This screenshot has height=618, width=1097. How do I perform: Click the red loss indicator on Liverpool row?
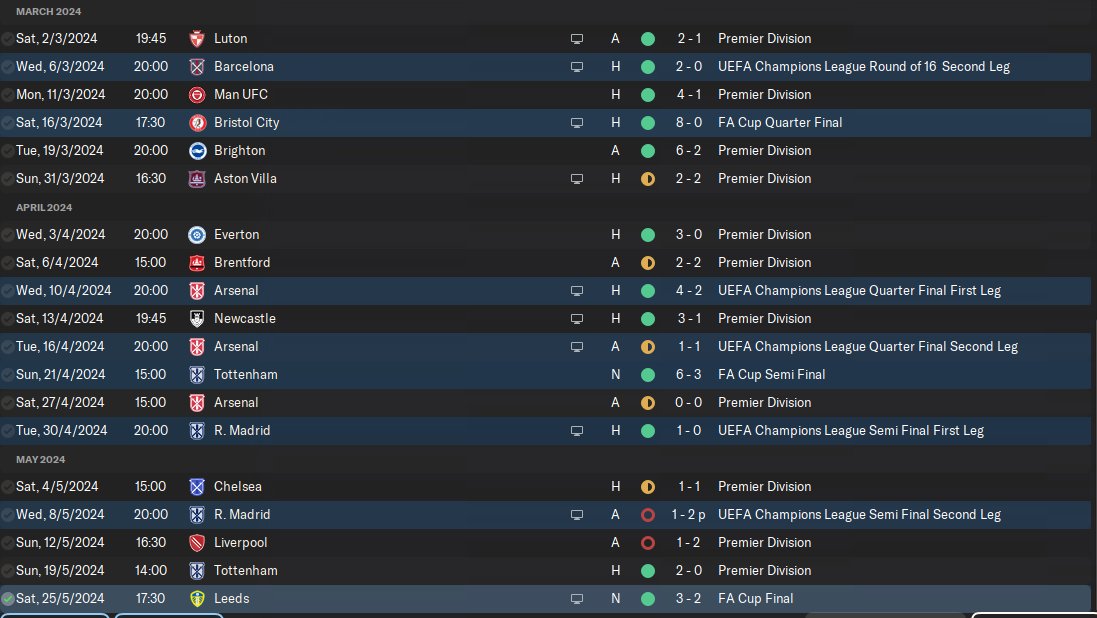pyautogui.click(x=648, y=543)
